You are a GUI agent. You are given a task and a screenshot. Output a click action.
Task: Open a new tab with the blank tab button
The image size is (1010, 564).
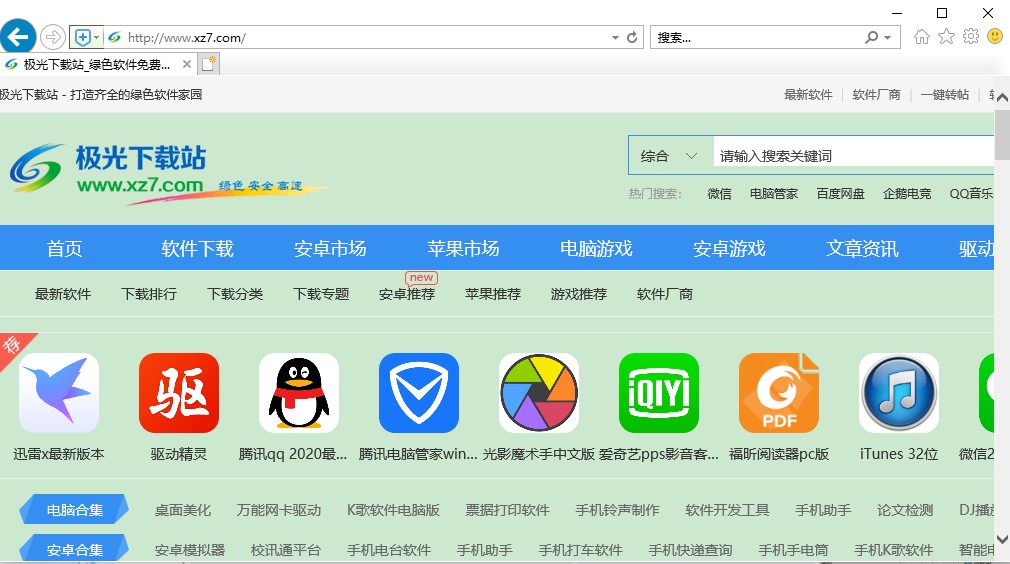[x=209, y=64]
